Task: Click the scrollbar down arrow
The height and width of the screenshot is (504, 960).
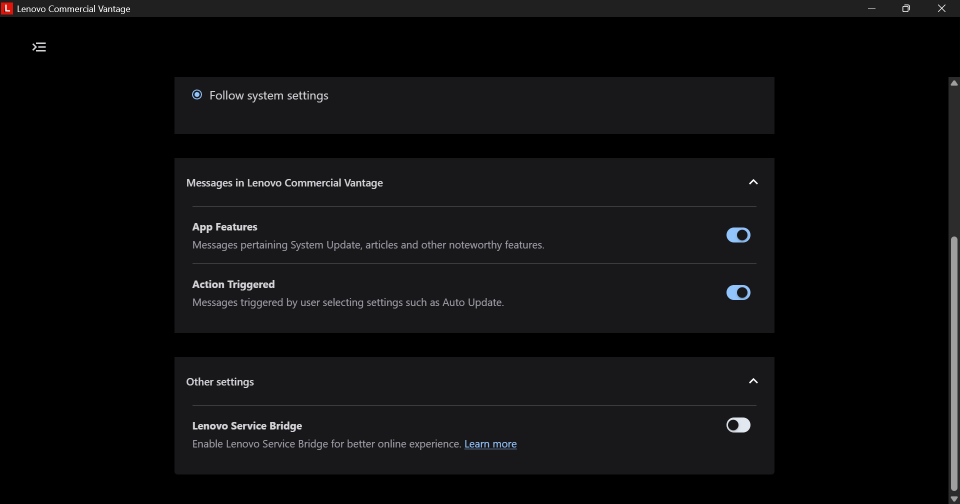Action: point(954,498)
